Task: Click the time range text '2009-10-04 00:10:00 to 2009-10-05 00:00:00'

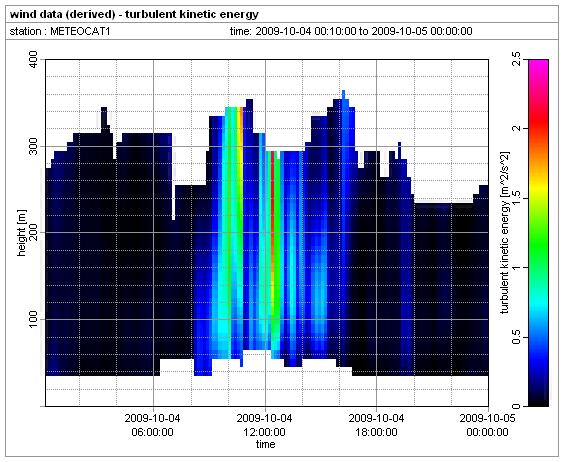Action: click(364, 31)
